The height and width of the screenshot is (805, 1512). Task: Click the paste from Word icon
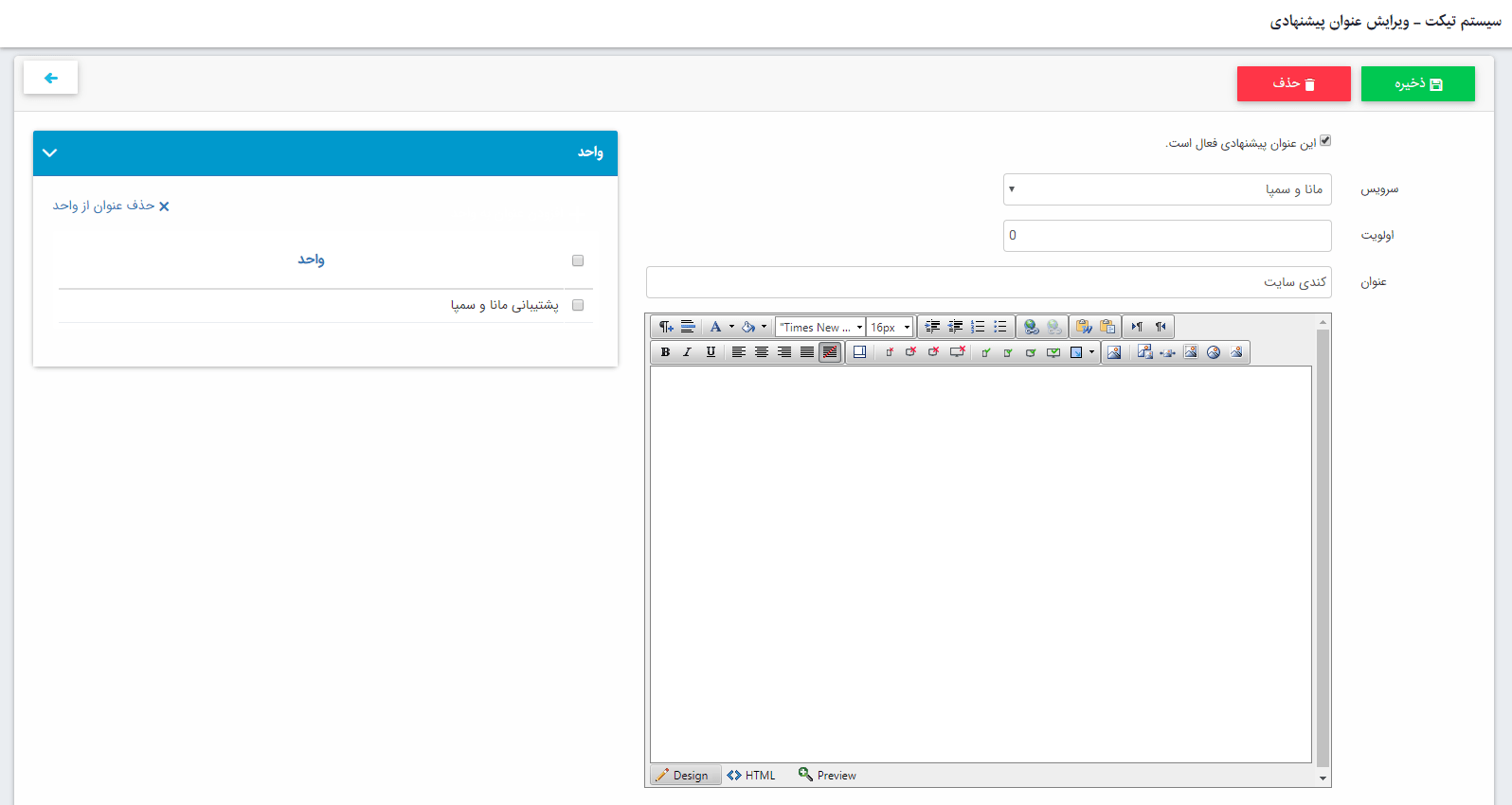pos(1084,327)
